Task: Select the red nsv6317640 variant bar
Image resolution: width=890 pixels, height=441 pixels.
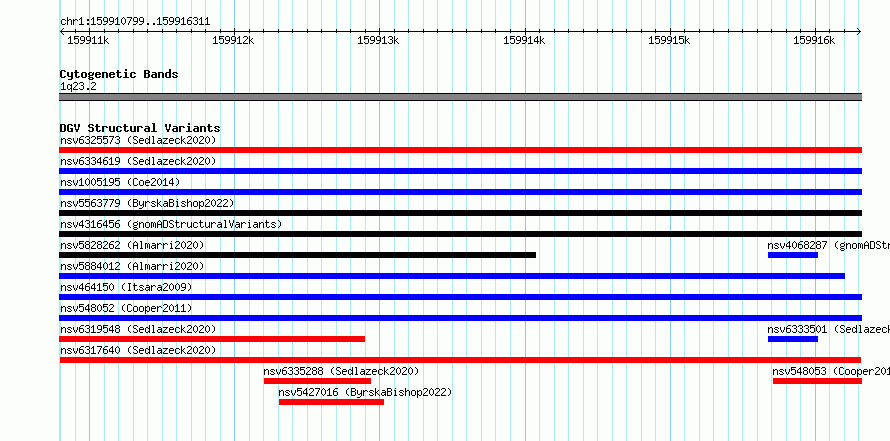Action: (x=460, y=360)
